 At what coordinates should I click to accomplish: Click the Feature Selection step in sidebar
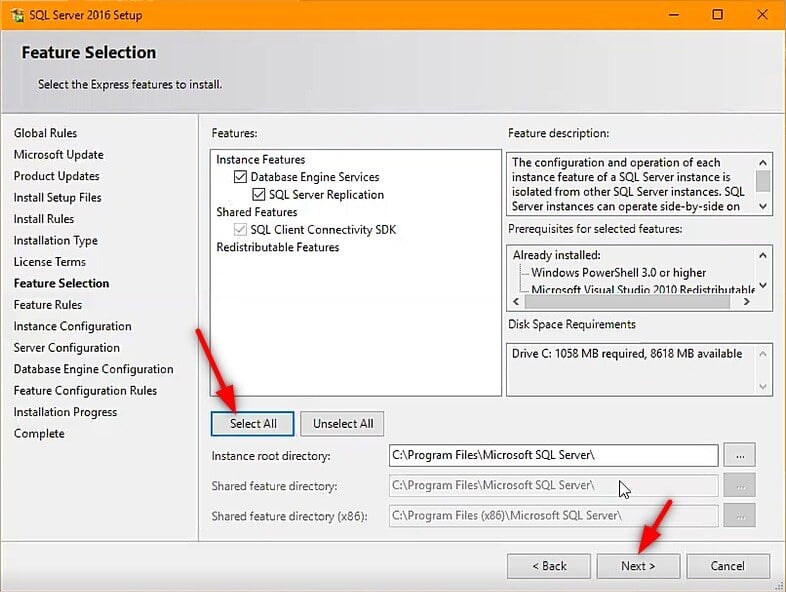[x=61, y=283]
